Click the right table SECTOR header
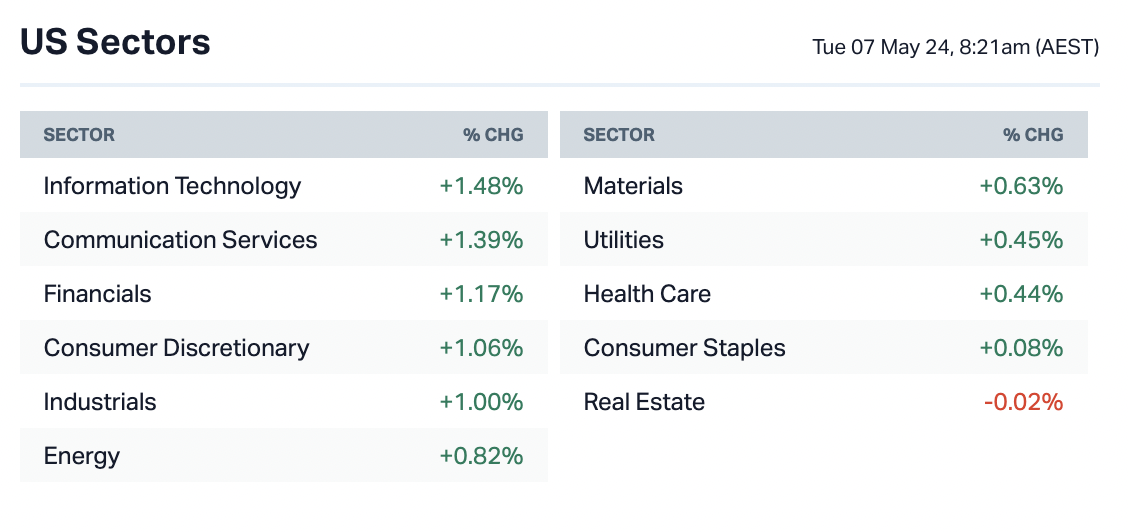 point(619,135)
